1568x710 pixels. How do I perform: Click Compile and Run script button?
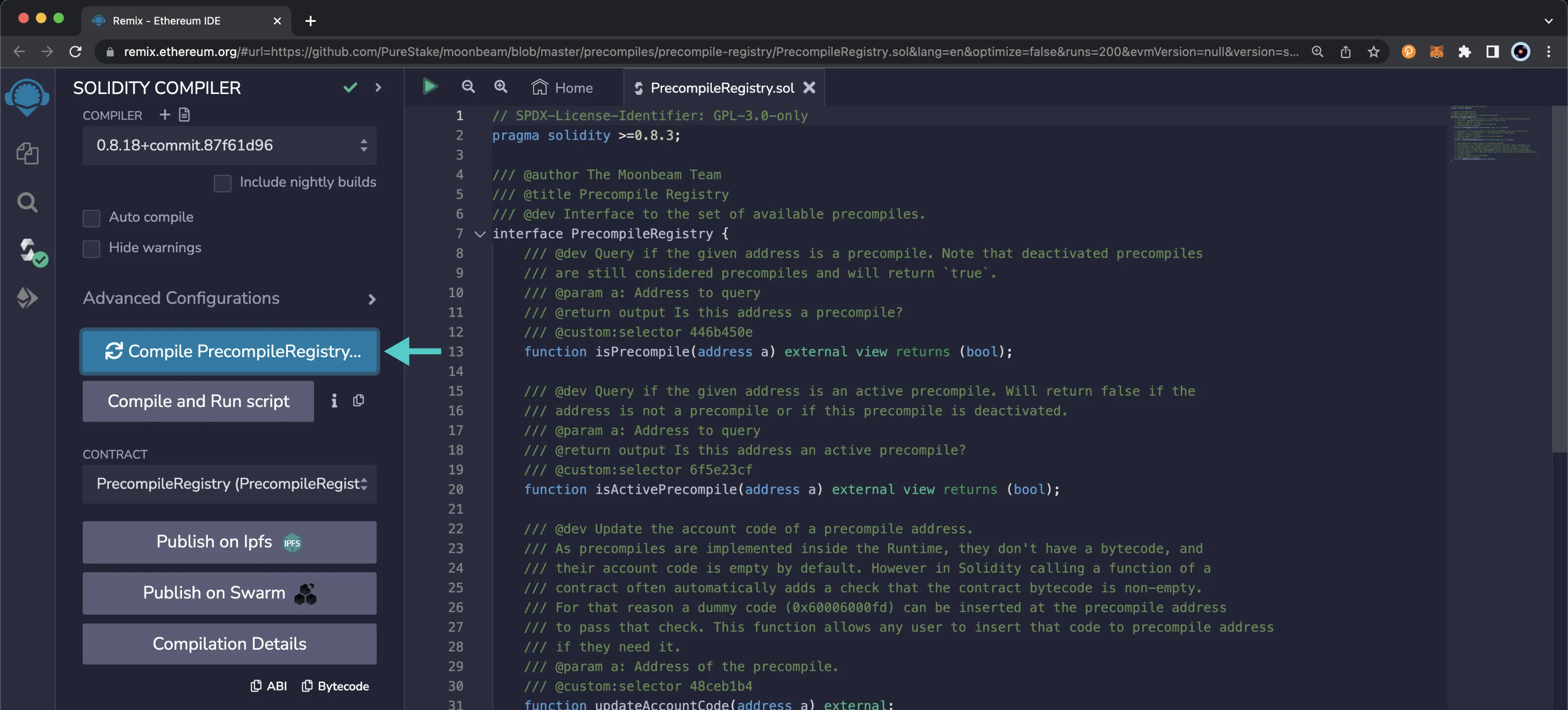tap(198, 402)
